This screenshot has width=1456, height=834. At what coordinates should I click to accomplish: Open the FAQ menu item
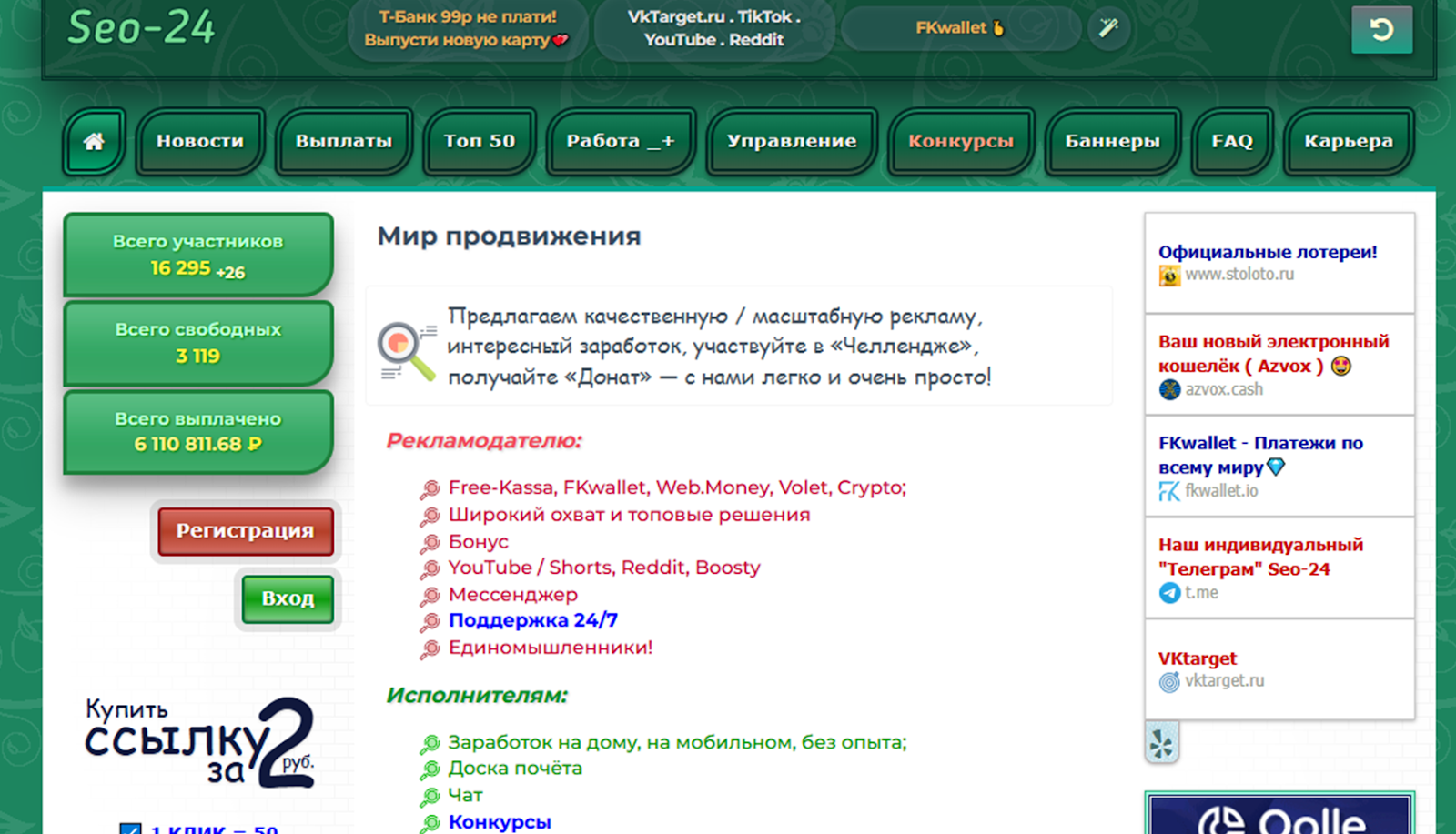pyautogui.click(x=1232, y=141)
